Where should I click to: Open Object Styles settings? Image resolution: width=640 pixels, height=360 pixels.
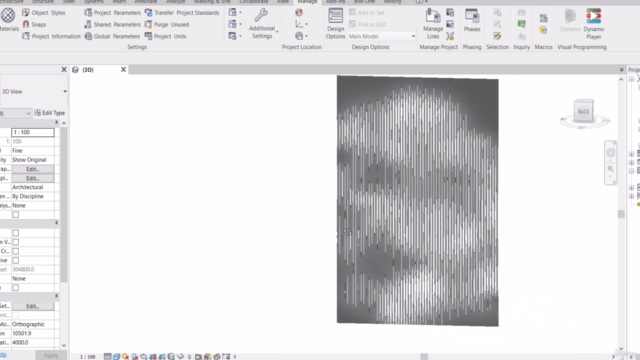click(44, 13)
